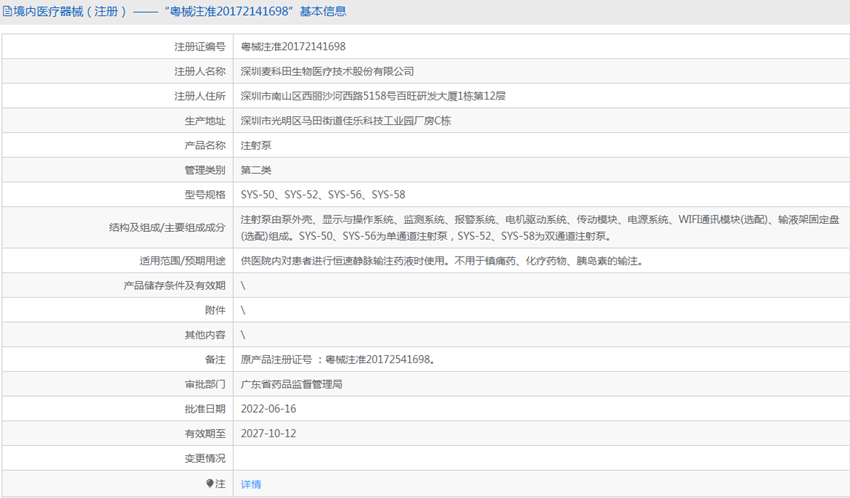The height and width of the screenshot is (498, 850).
Task: Click the 结构及组成 description text
Action: [x=540, y=227]
